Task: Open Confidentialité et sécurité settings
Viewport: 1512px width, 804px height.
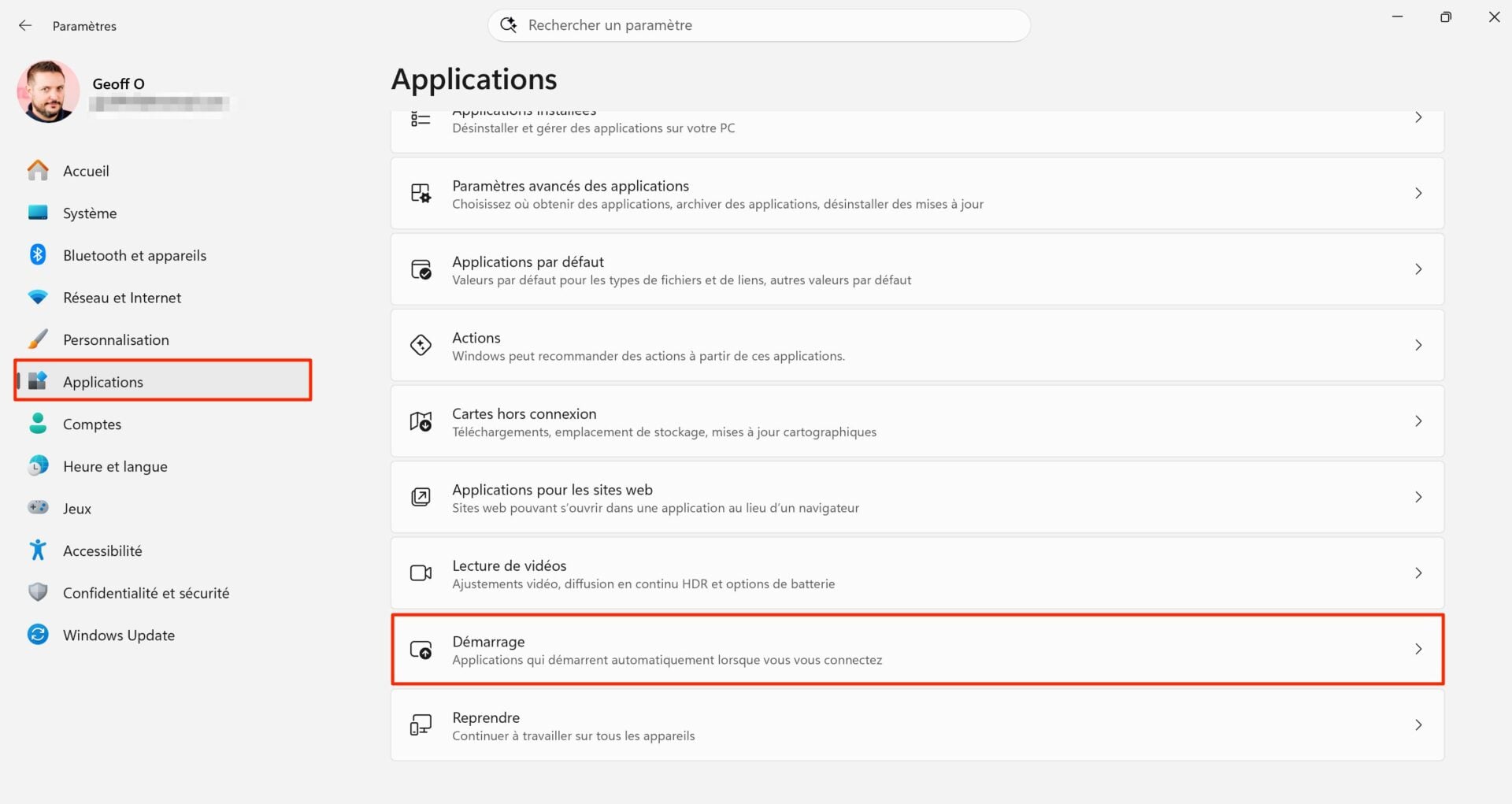Action: 146,592
